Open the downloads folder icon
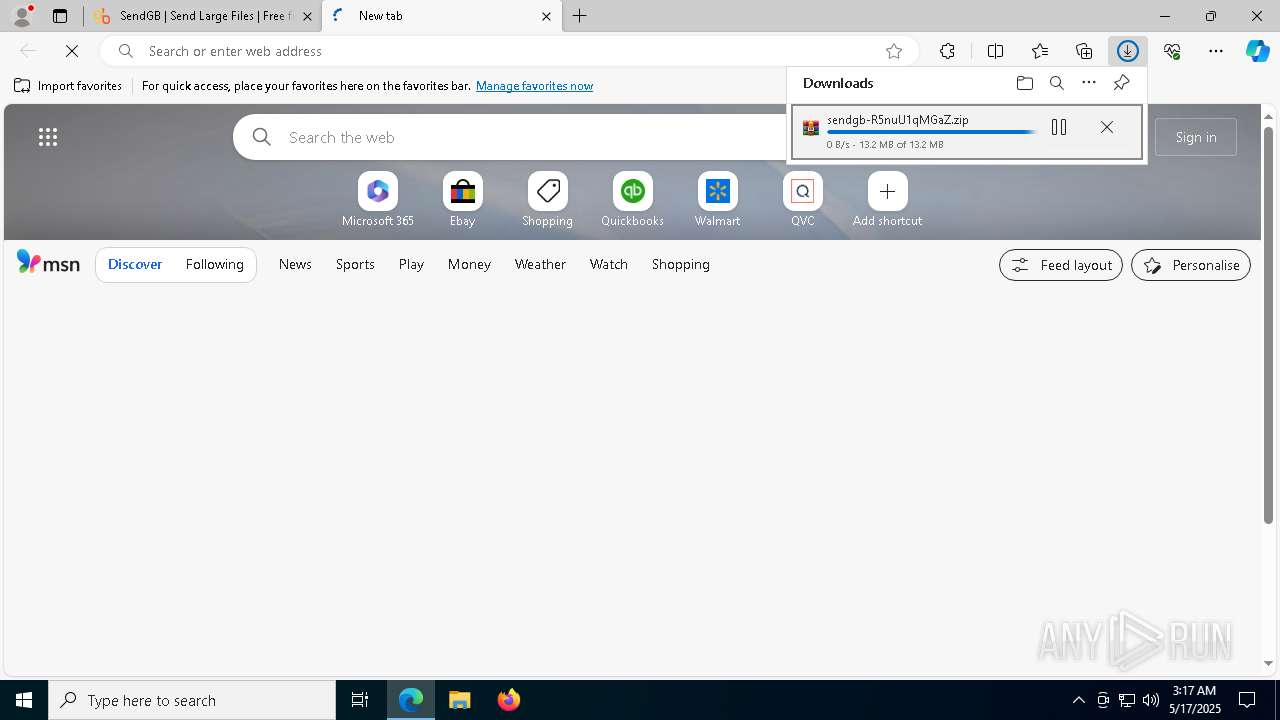 (x=1024, y=83)
